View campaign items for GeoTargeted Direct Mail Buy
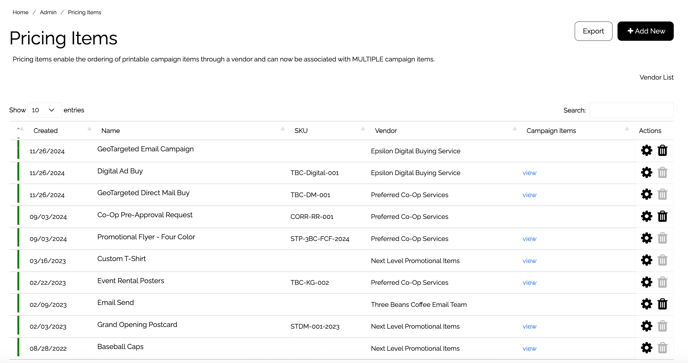 tap(530, 195)
